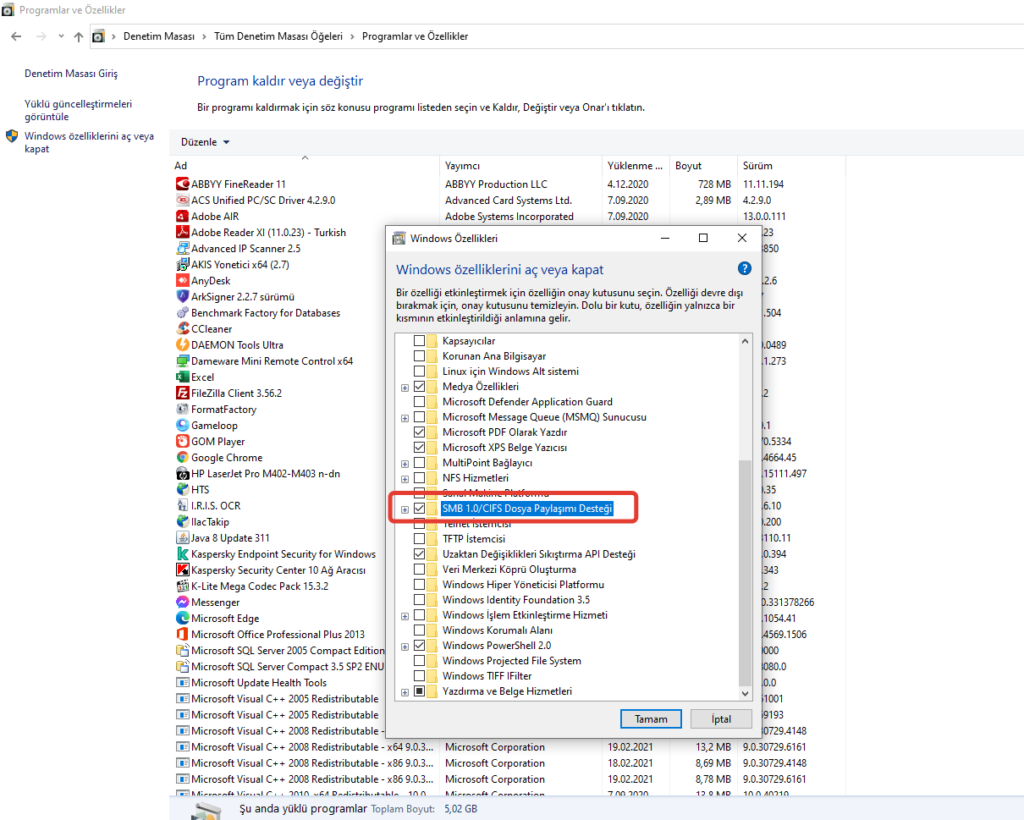Click the GOM Player icon
Screen dimensions: 1024x820
tap(181, 441)
